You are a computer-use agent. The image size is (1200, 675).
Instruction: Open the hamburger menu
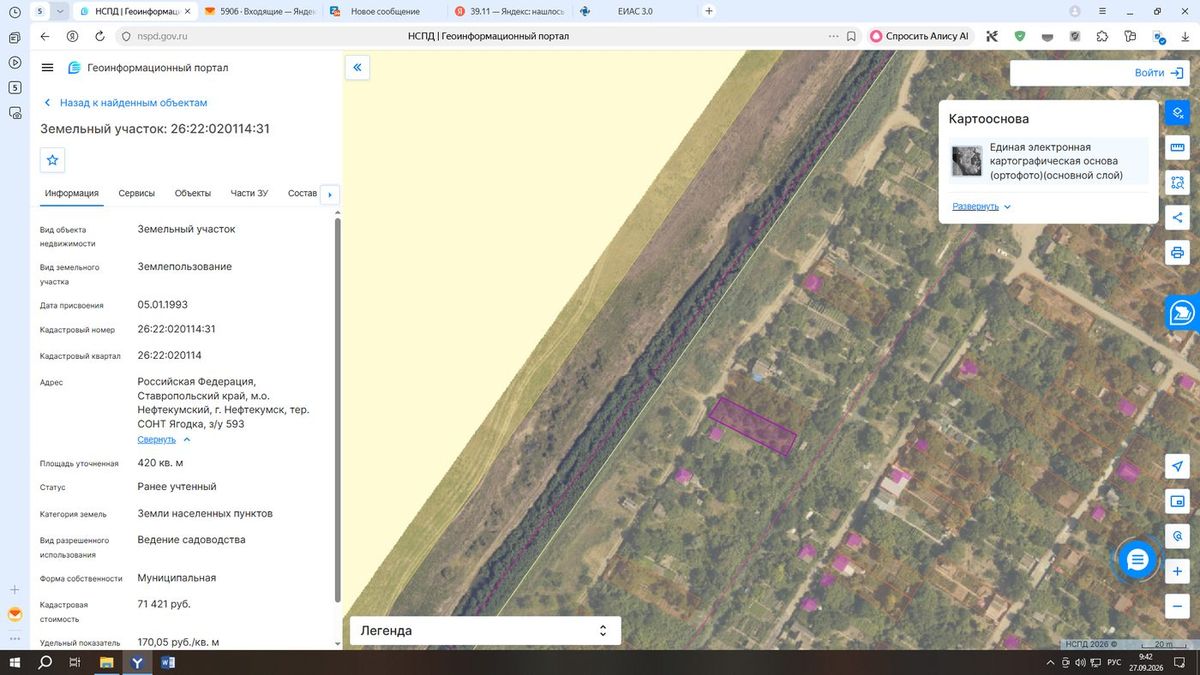[x=47, y=68]
